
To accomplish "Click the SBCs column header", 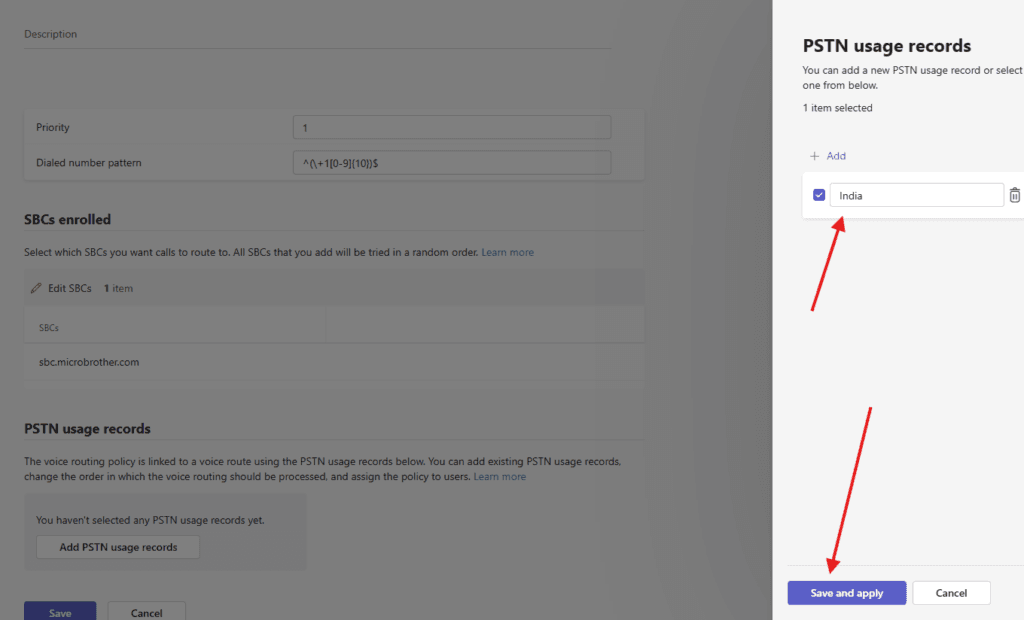I will (x=48, y=327).
